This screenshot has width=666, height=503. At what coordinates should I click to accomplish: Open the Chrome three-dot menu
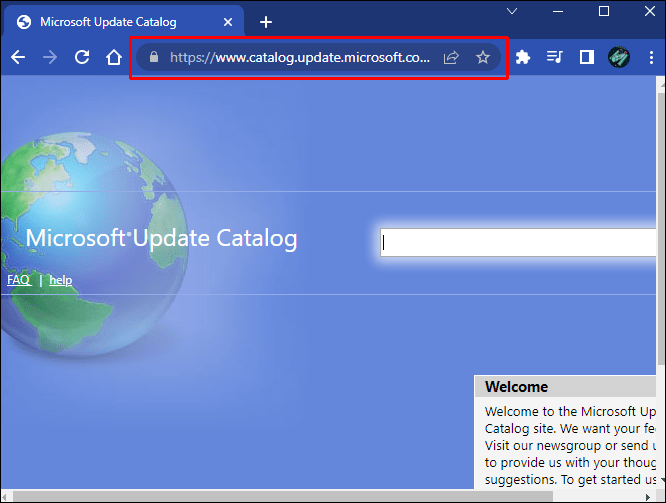[x=651, y=57]
